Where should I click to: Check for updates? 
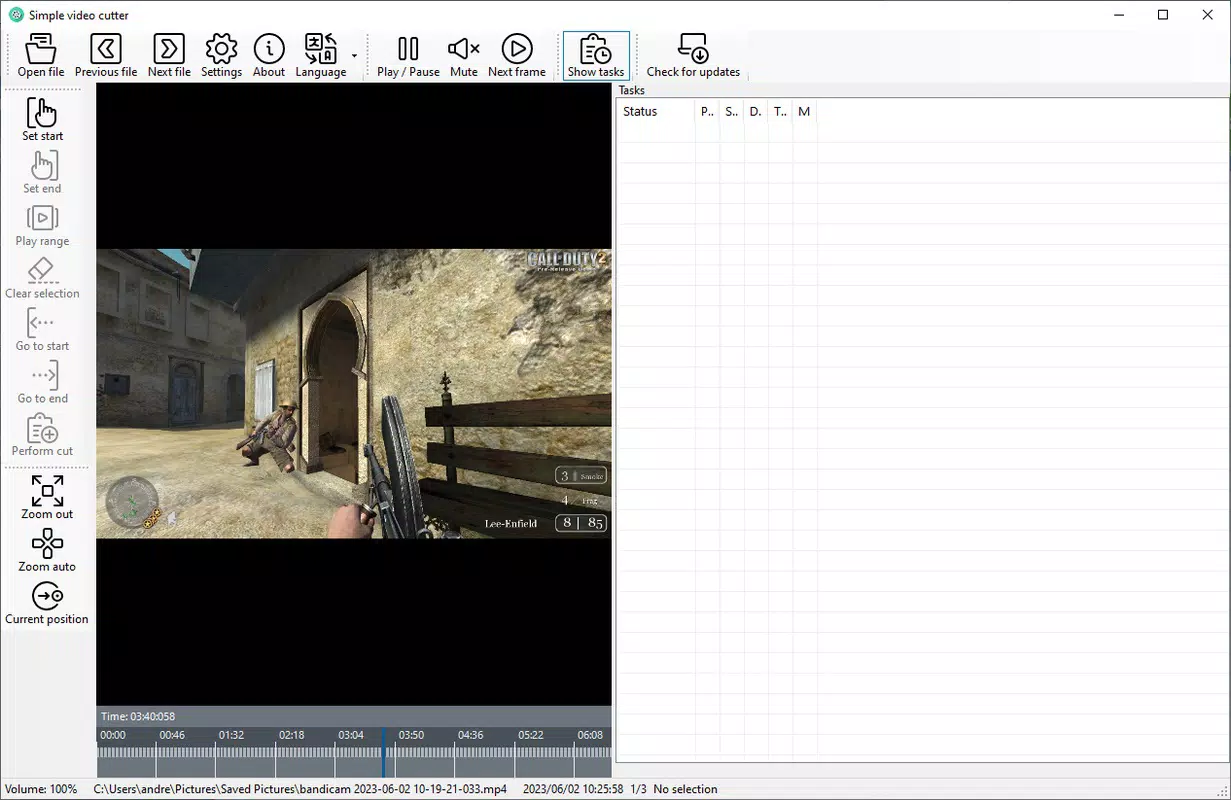pos(693,56)
